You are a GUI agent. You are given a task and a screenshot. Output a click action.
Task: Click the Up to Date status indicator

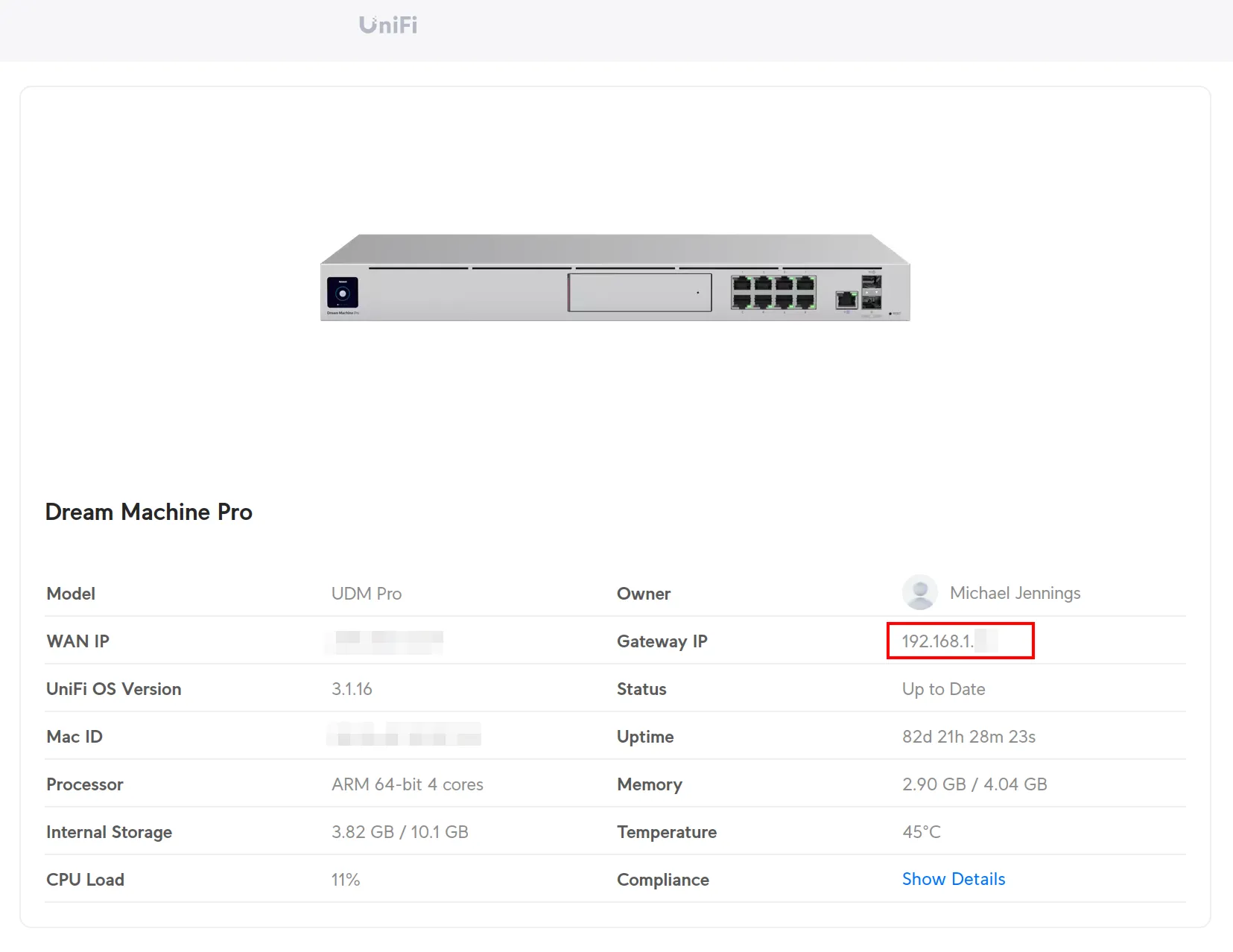tap(942, 688)
